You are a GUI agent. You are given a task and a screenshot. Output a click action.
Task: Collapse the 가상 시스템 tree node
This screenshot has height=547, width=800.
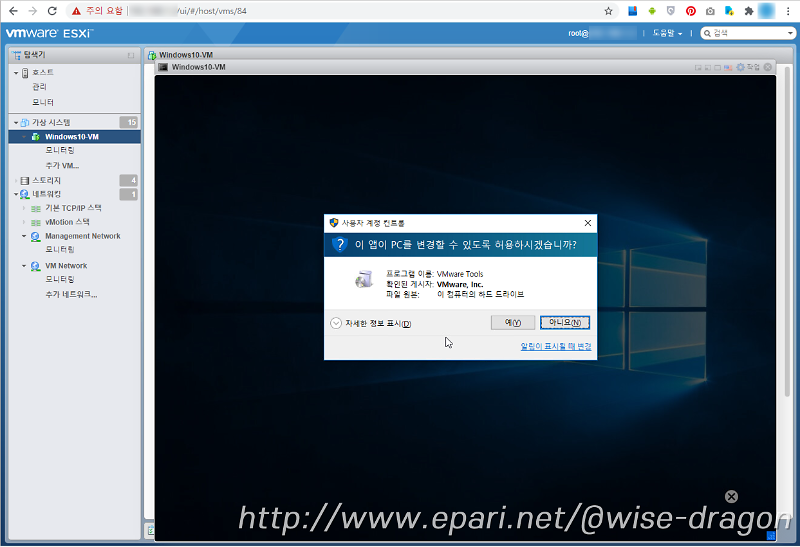click(x=16, y=123)
